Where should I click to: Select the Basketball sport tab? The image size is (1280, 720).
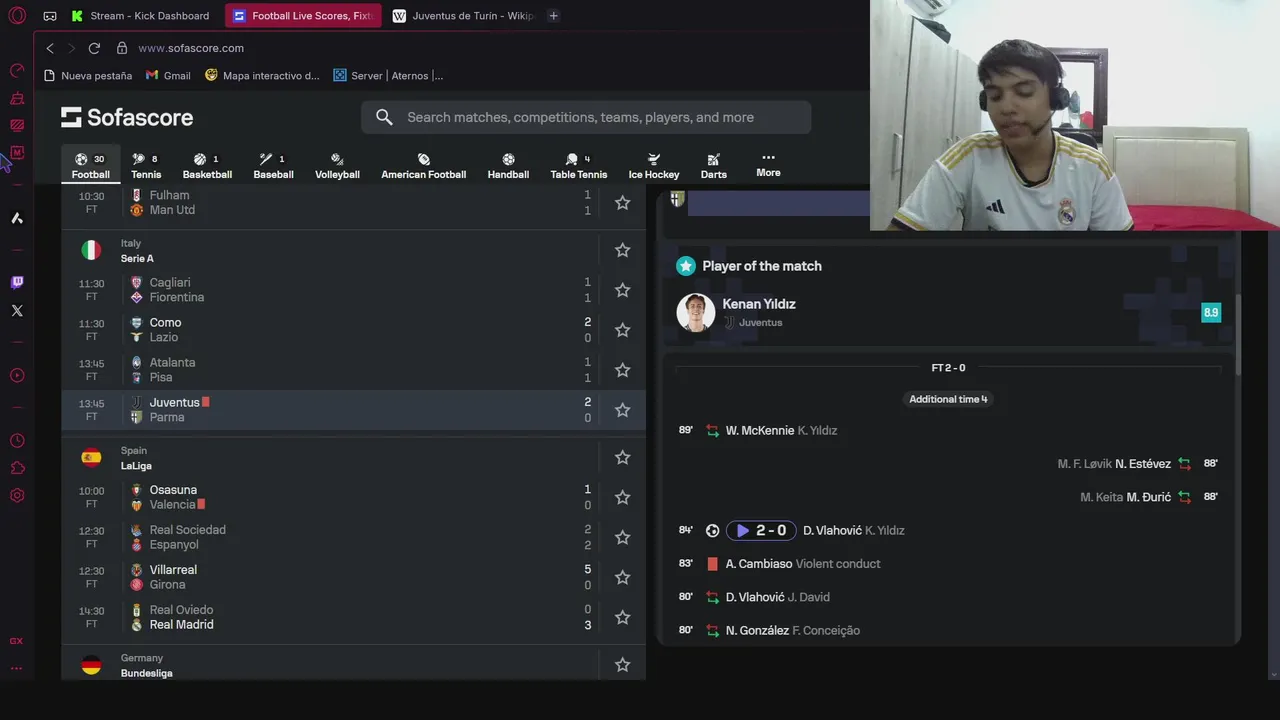207,166
